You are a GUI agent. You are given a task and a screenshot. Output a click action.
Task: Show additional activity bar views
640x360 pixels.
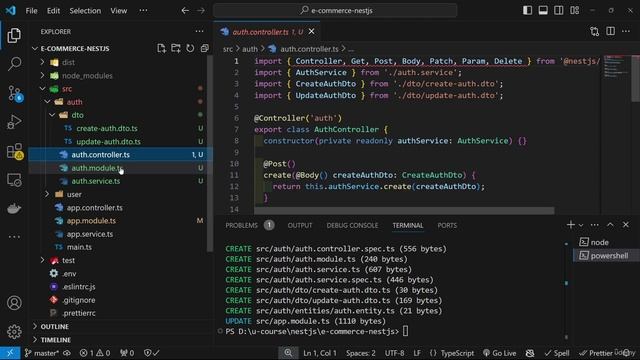tap(14, 237)
